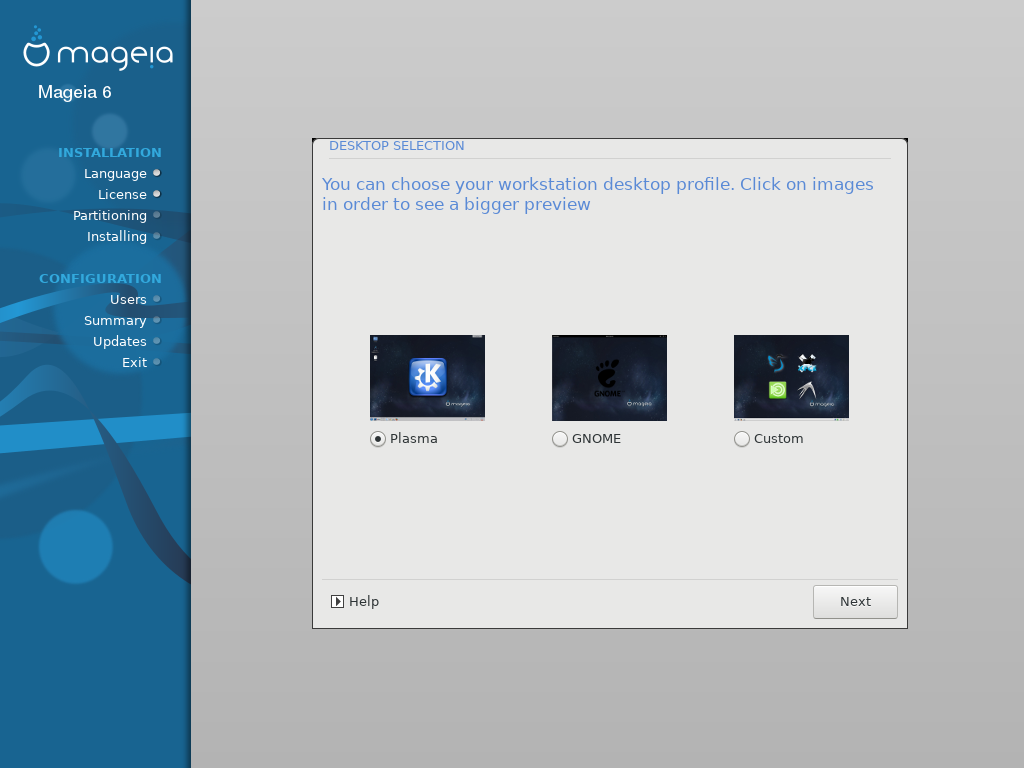Viewport: 1024px width, 768px height.
Task: Open the GNOME desktop preview image
Action: tap(609, 377)
